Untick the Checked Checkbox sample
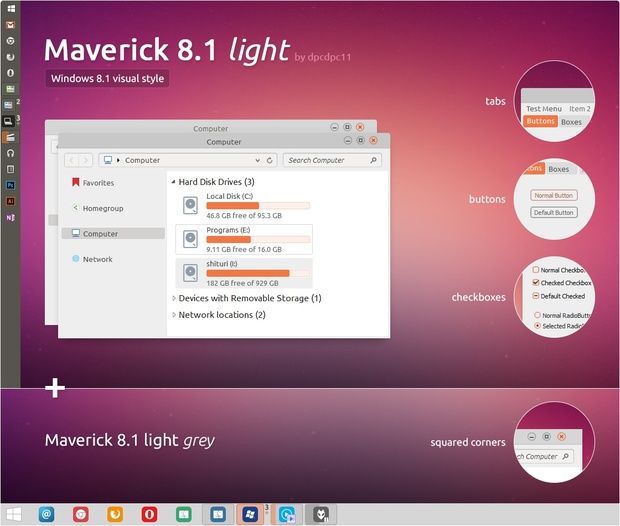Image resolution: width=620 pixels, height=526 pixels. click(x=536, y=282)
